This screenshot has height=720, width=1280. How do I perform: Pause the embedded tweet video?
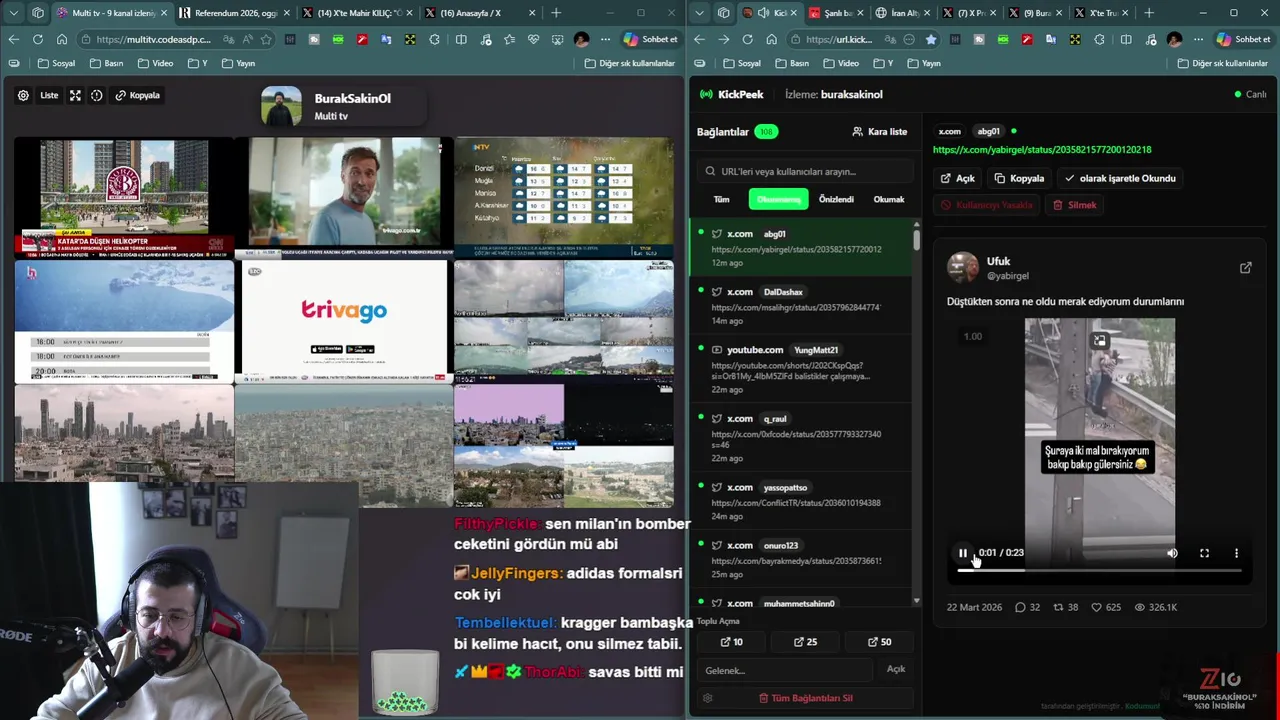click(x=963, y=553)
